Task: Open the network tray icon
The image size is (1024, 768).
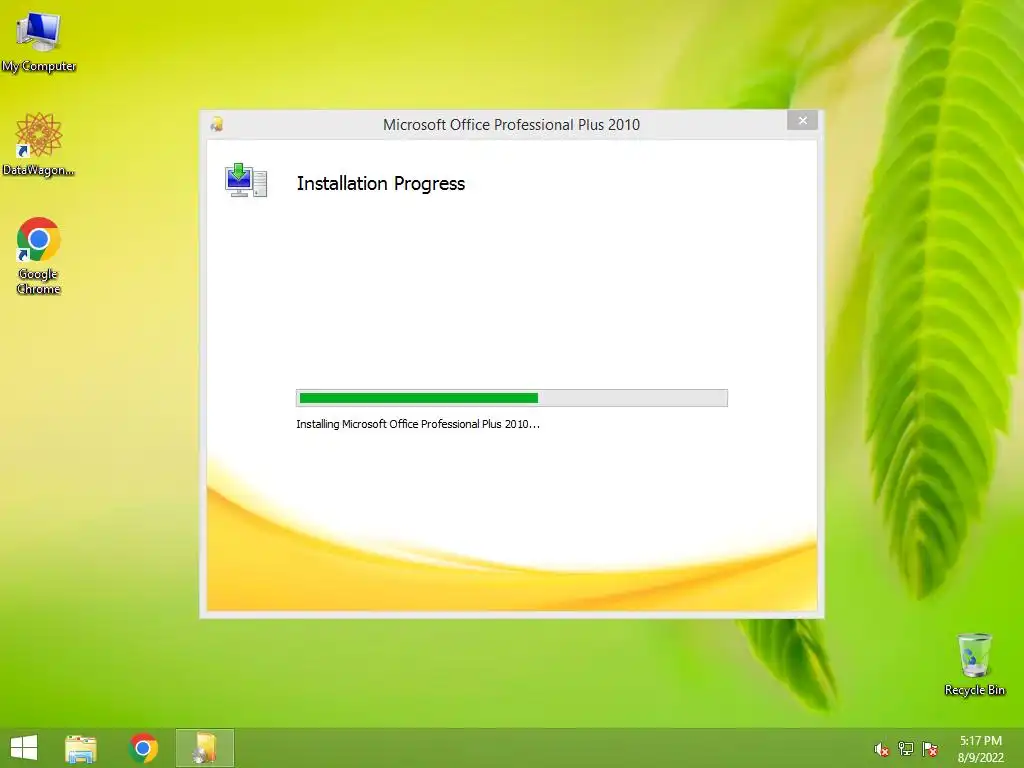Action: [x=905, y=749]
